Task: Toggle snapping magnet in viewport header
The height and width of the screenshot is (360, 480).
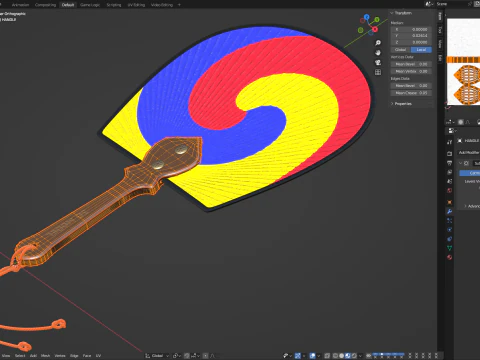Action: click(187, 356)
